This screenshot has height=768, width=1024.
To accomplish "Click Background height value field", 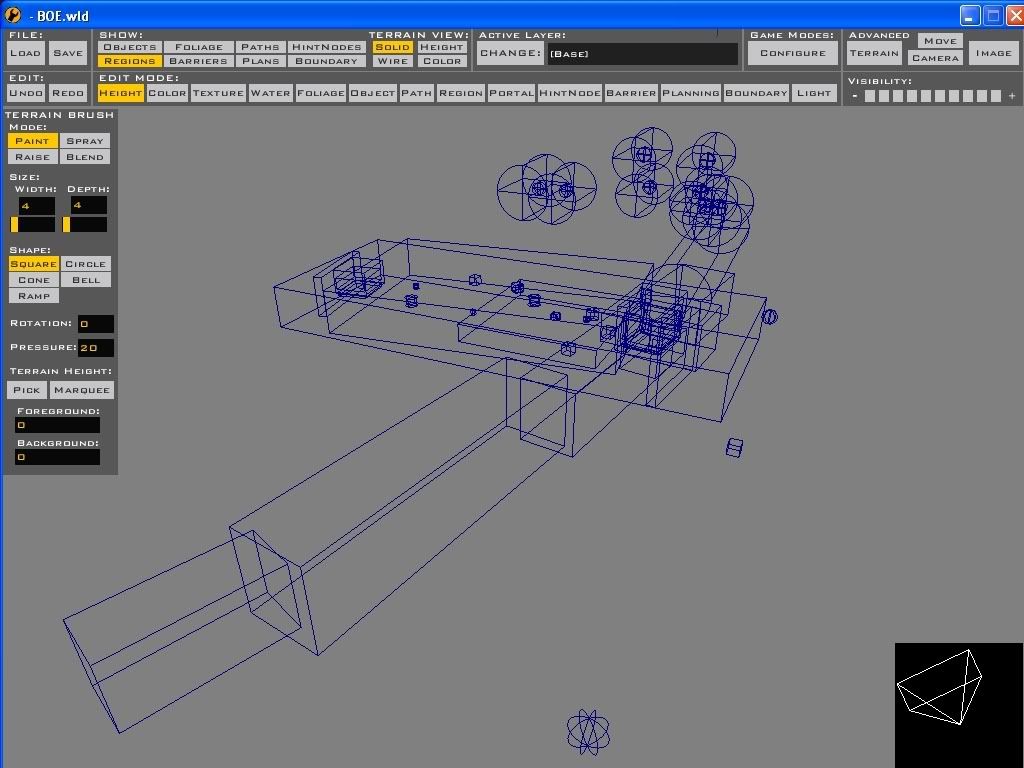I will click(x=57, y=456).
